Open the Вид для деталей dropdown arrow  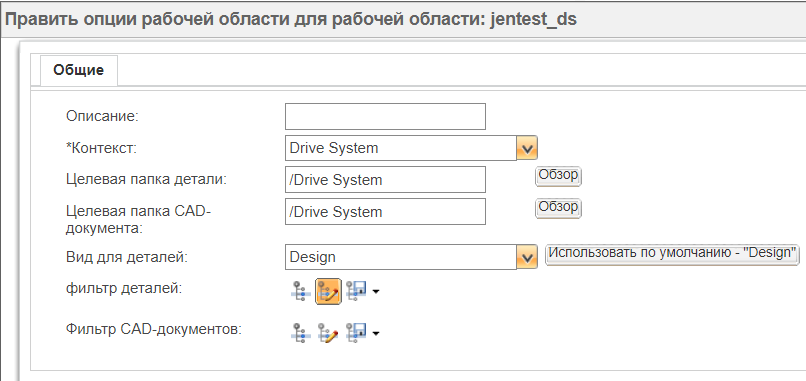[x=527, y=257]
